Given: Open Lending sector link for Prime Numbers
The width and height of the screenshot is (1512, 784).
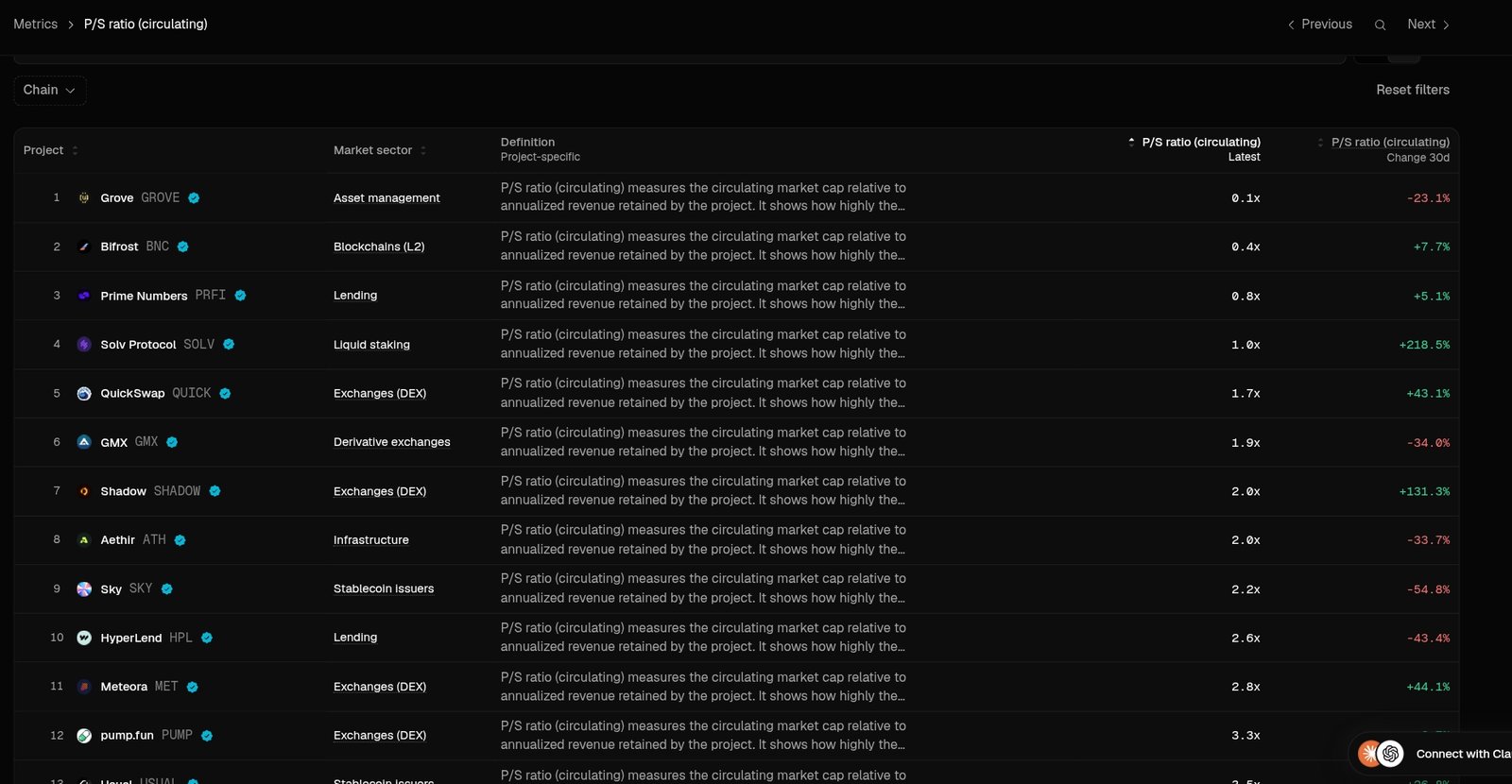Looking at the screenshot, I should point(355,296).
